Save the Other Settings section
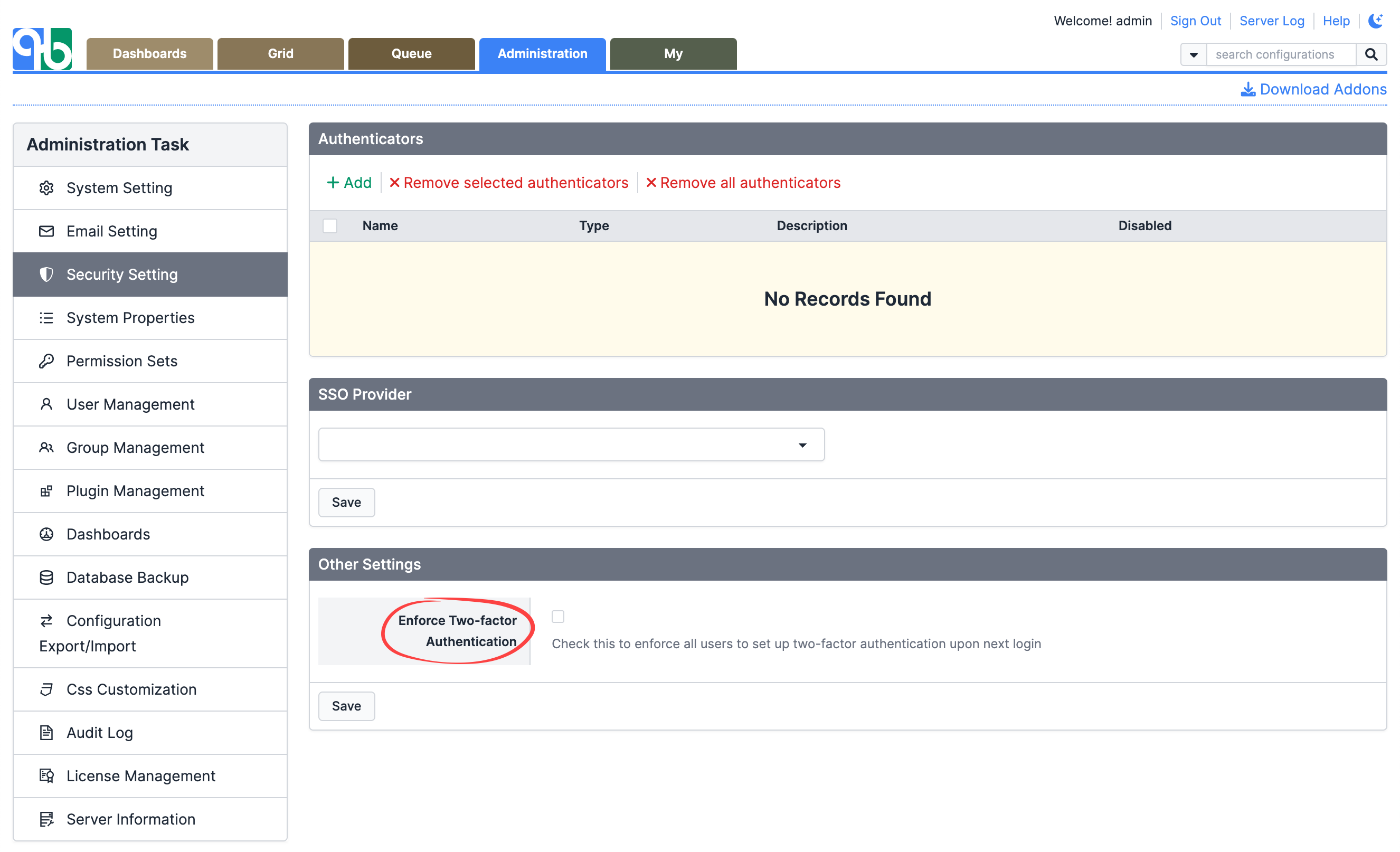The image size is (1400, 852). click(346, 706)
